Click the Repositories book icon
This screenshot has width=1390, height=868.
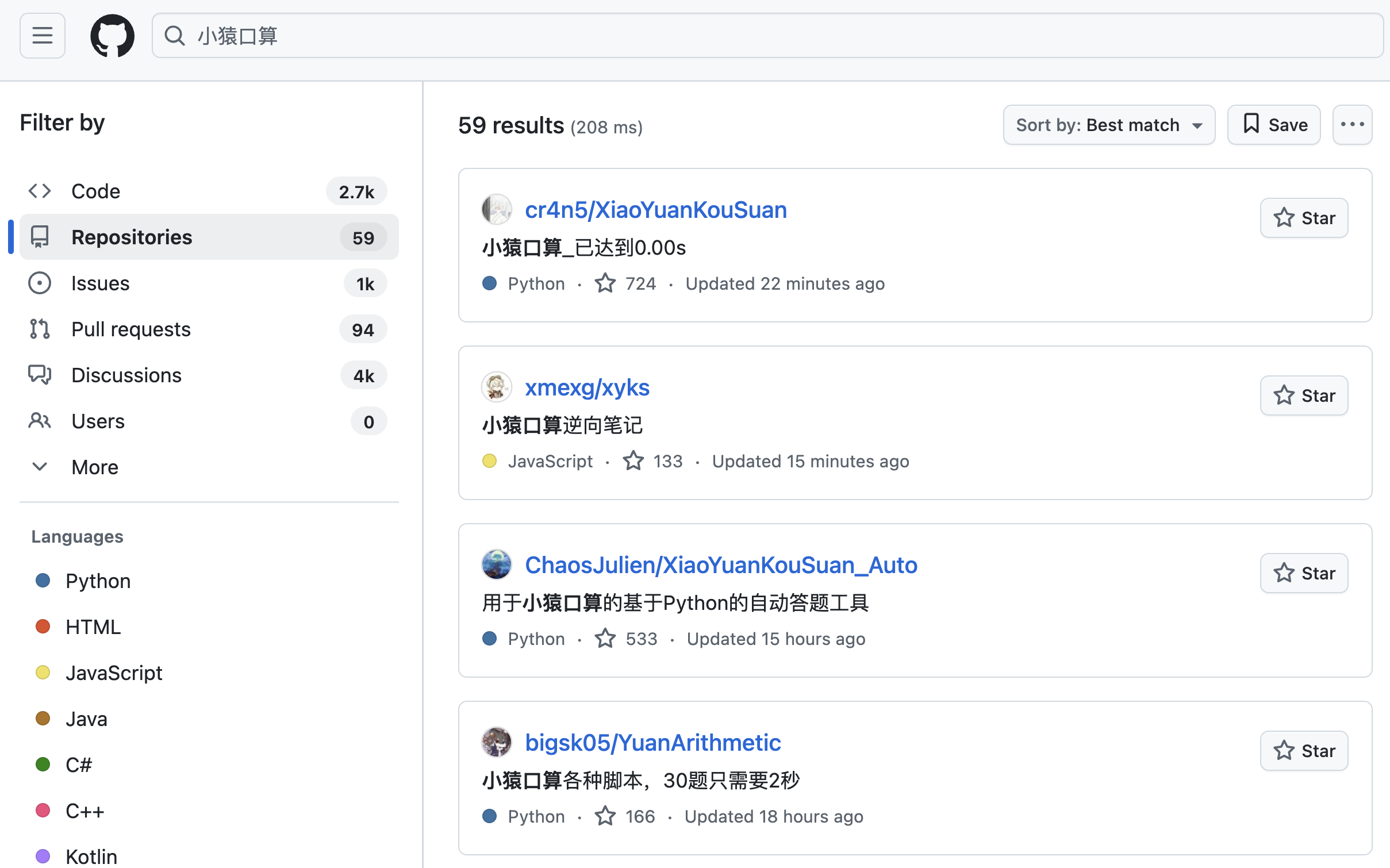click(40, 237)
